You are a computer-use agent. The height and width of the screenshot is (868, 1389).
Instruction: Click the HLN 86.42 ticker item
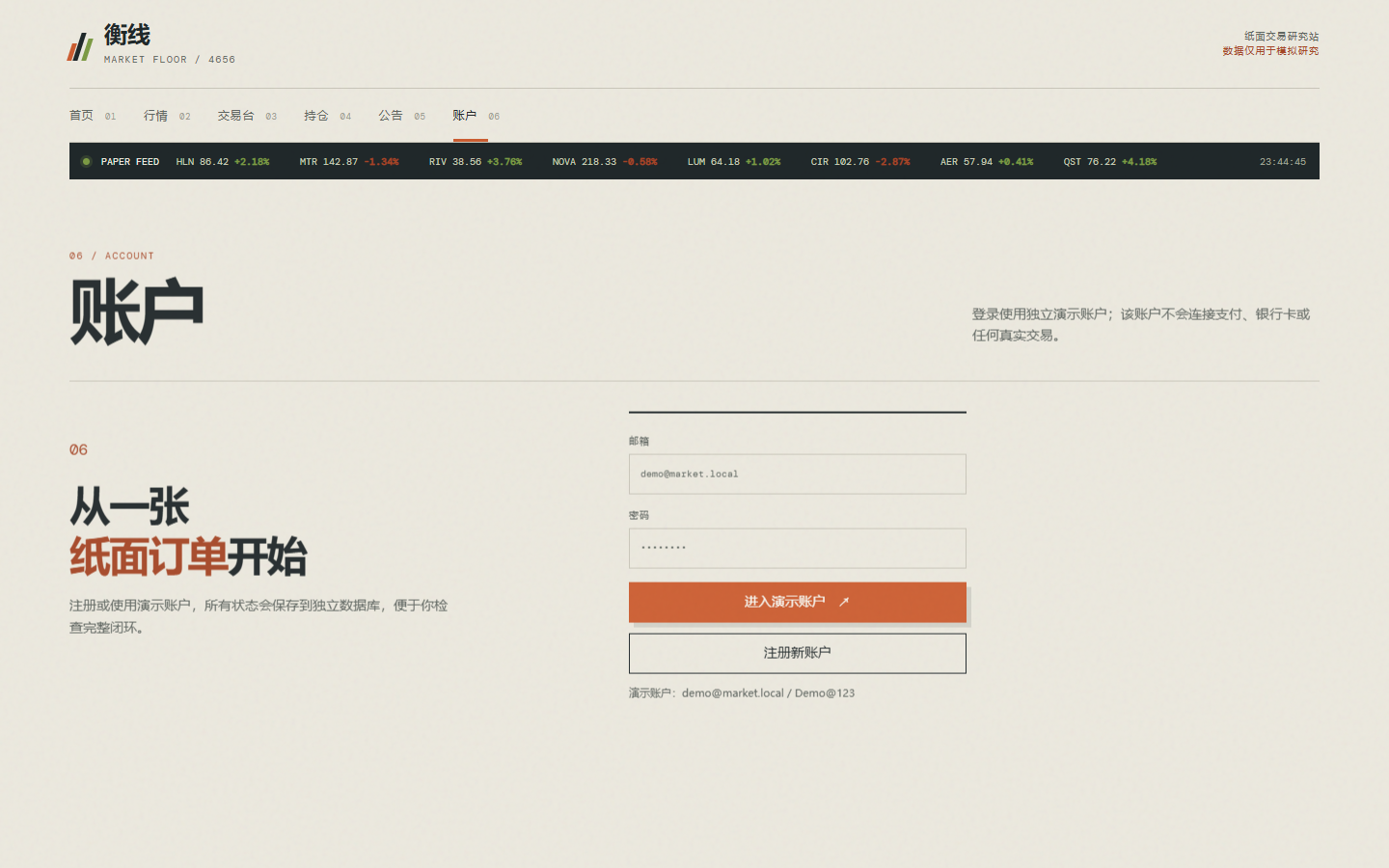[x=223, y=162]
